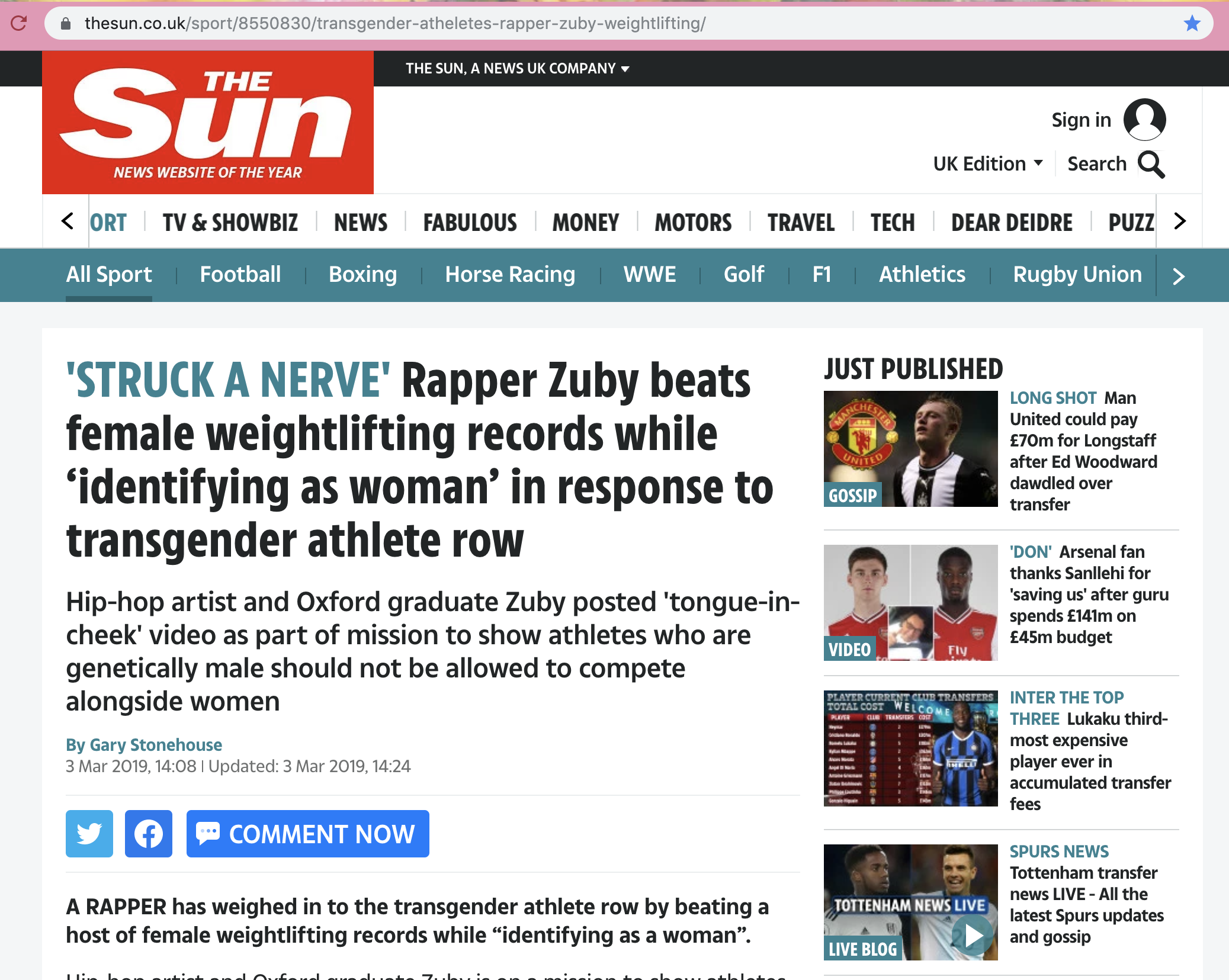Open the 'DON' Arsenal fan Sanllehi story
Image resolution: width=1229 pixels, height=980 pixels.
pos(1090,595)
